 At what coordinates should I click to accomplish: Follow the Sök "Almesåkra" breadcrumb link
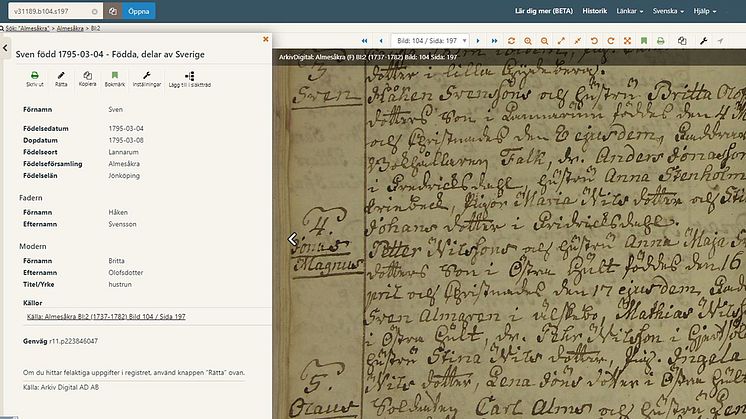click(27, 29)
